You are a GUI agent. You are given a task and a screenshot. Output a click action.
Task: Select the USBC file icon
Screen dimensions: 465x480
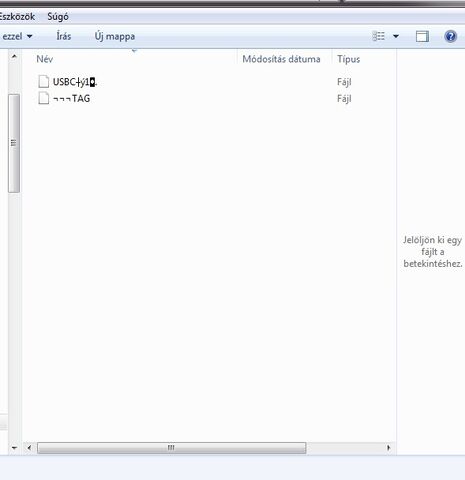click(44, 82)
